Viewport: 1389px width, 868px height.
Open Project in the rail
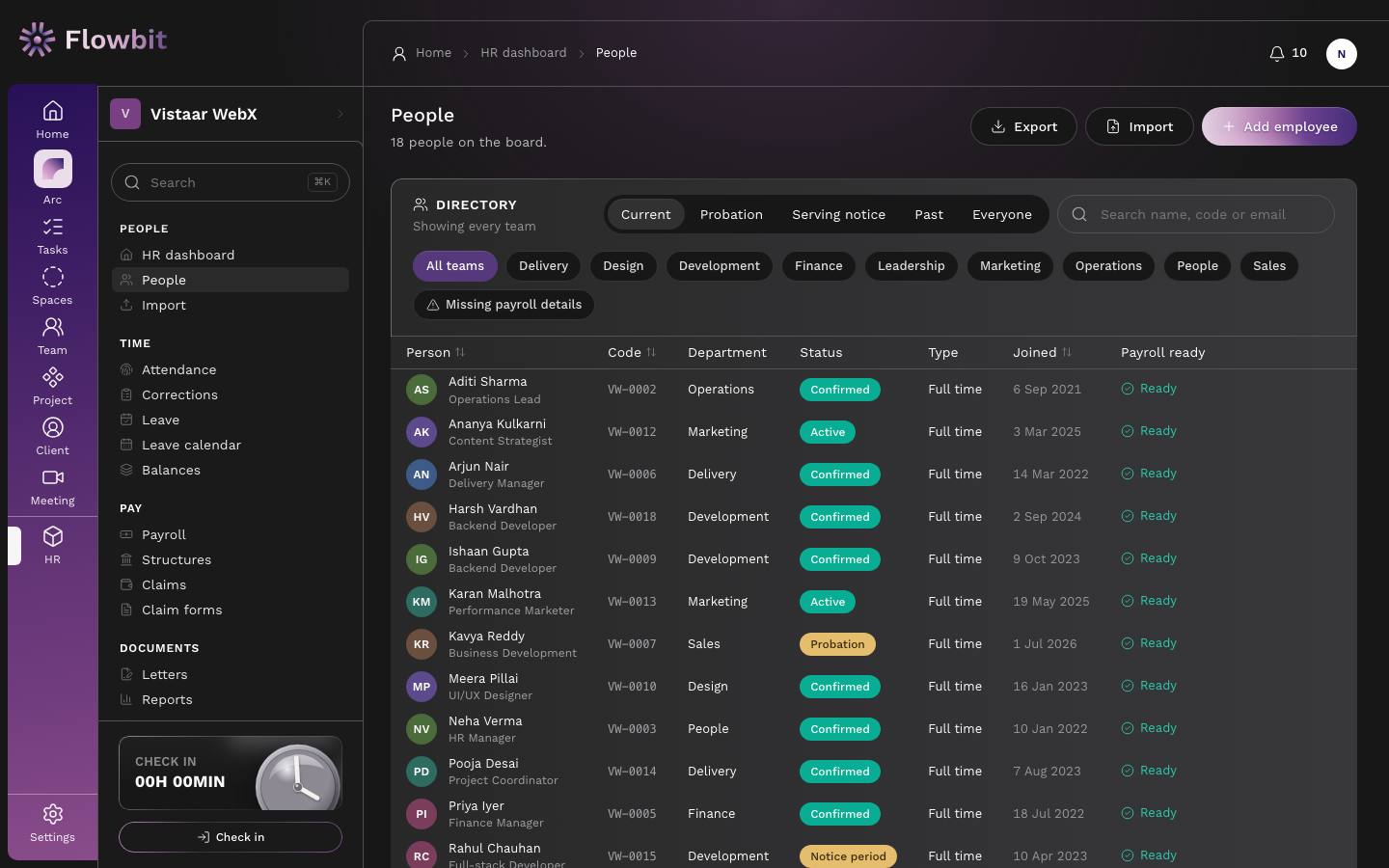click(x=52, y=386)
